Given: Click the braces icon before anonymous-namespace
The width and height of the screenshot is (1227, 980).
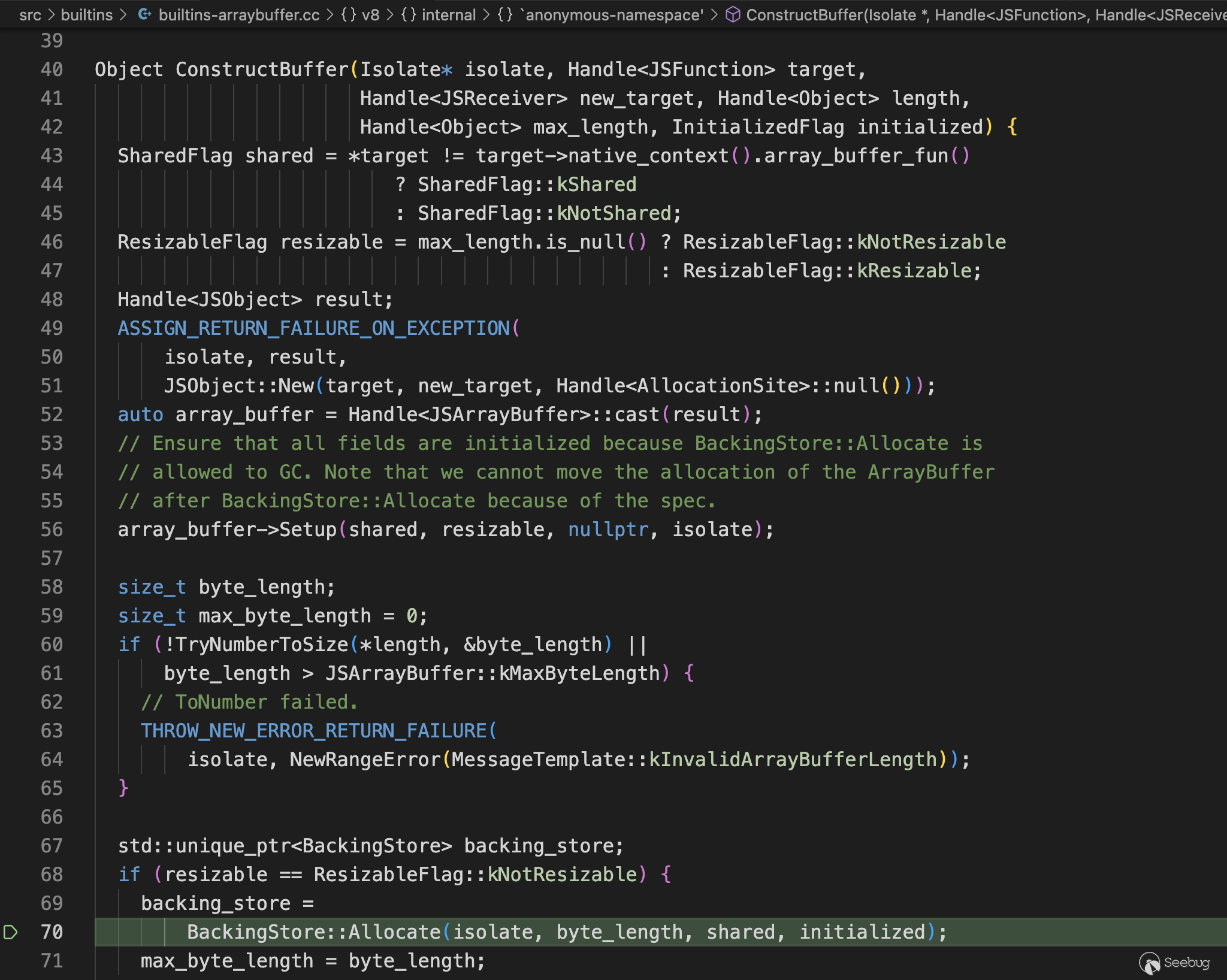Looking at the screenshot, I should 505,14.
